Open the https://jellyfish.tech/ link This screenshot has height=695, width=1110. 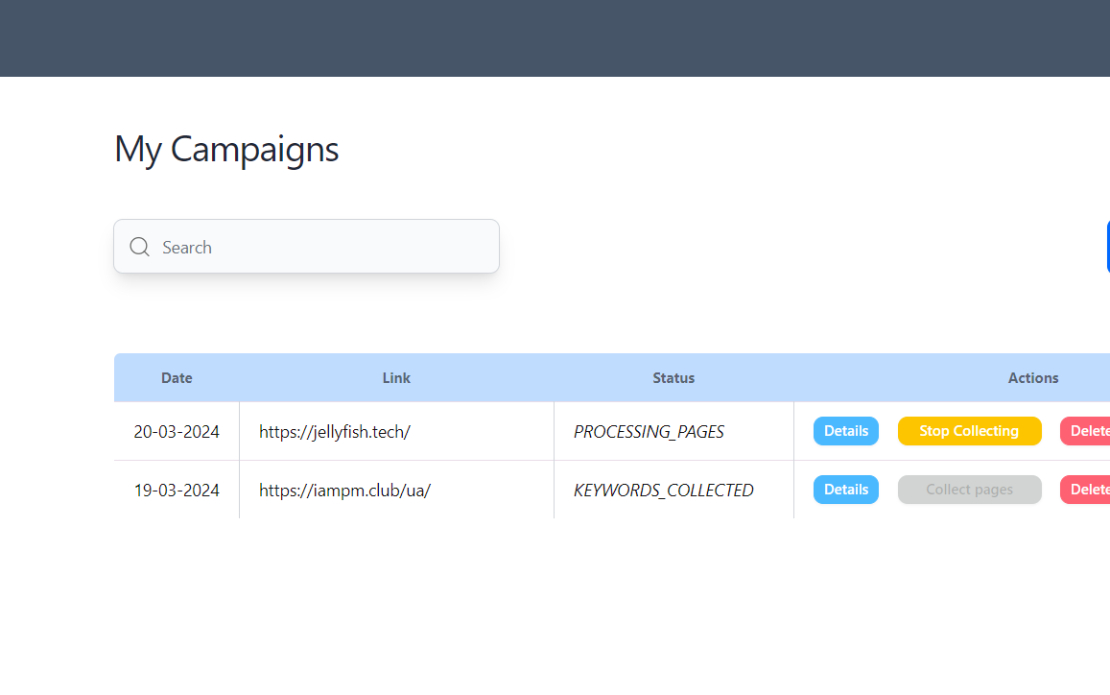click(334, 431)
